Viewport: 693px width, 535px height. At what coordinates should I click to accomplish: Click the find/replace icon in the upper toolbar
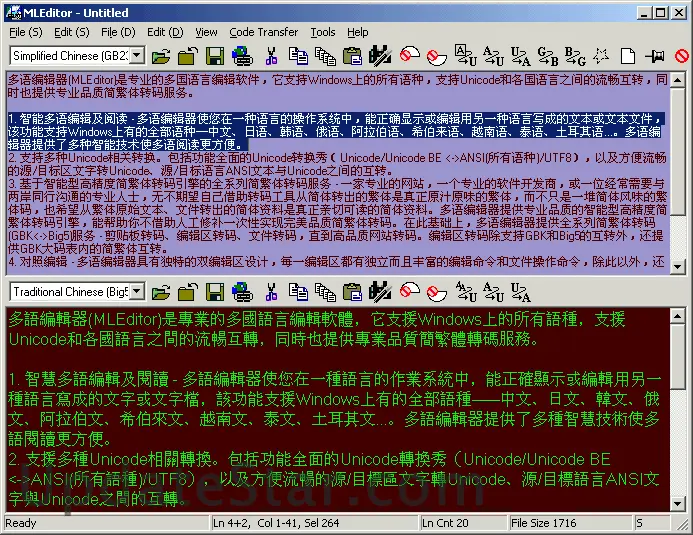pos(380,56)
